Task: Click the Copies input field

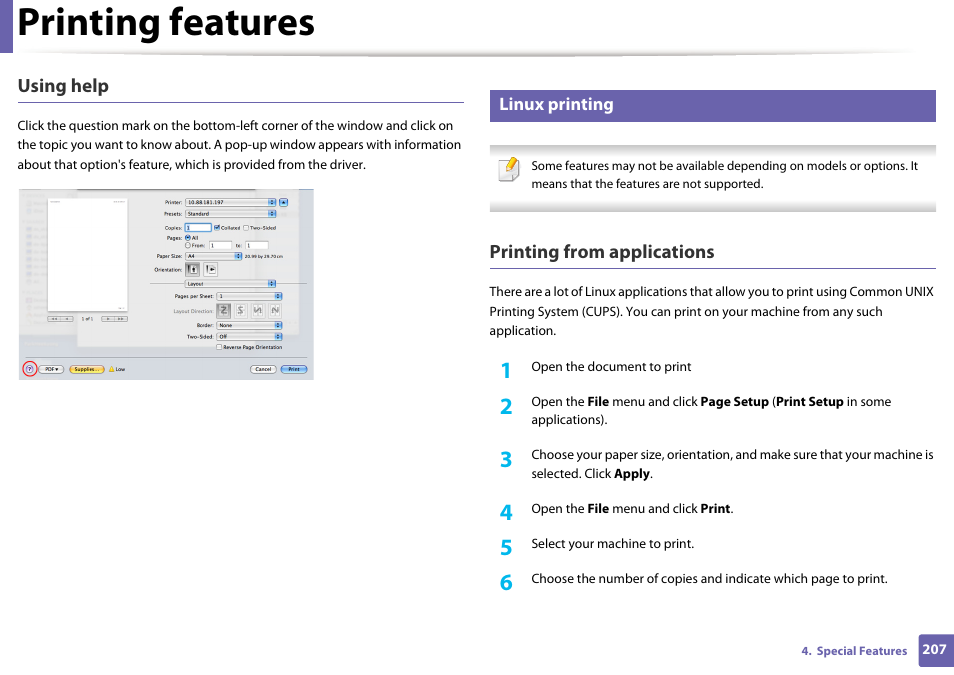Action: 198,228
